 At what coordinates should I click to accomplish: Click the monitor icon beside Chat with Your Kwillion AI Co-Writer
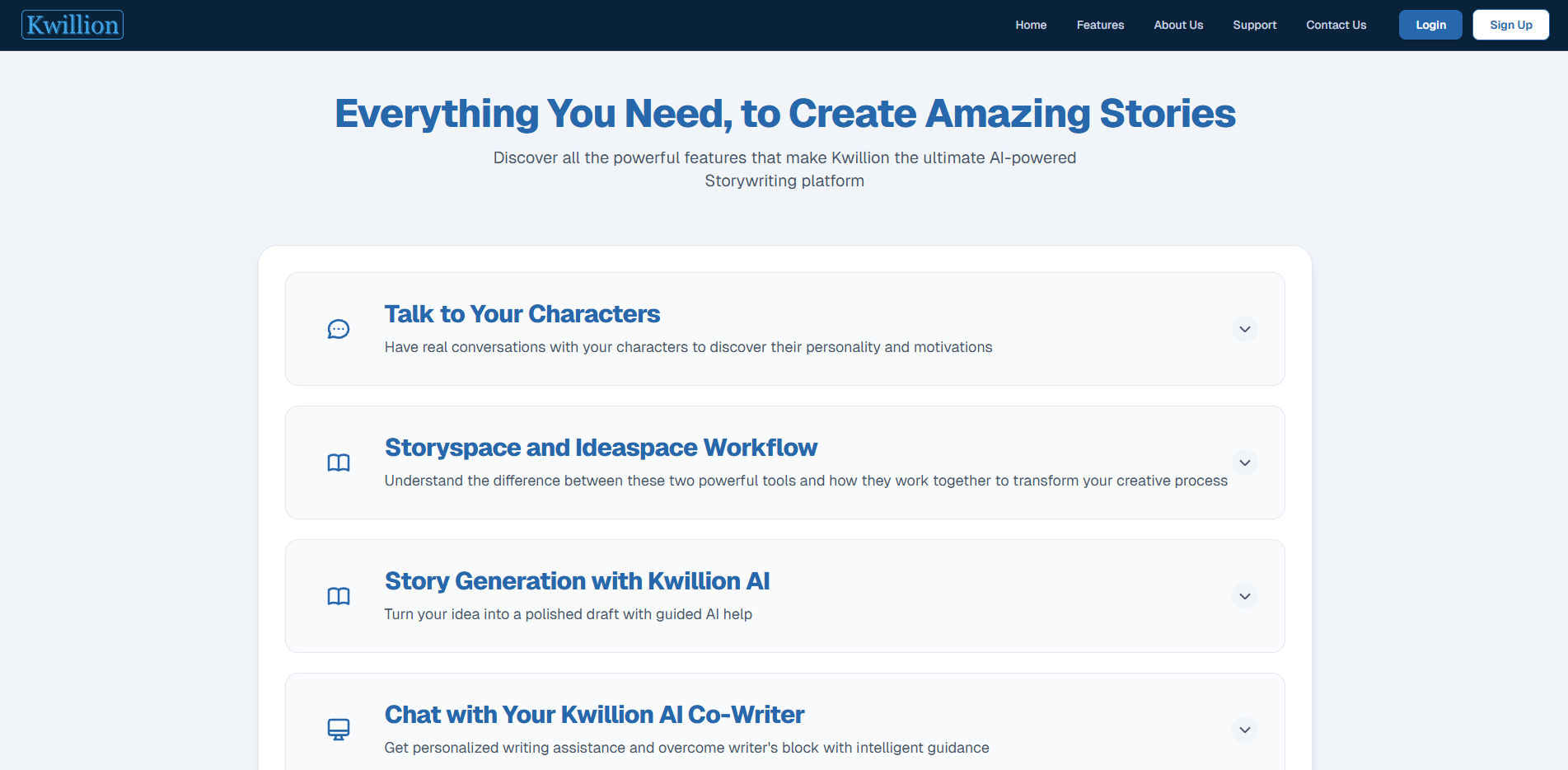click(338, 729)
